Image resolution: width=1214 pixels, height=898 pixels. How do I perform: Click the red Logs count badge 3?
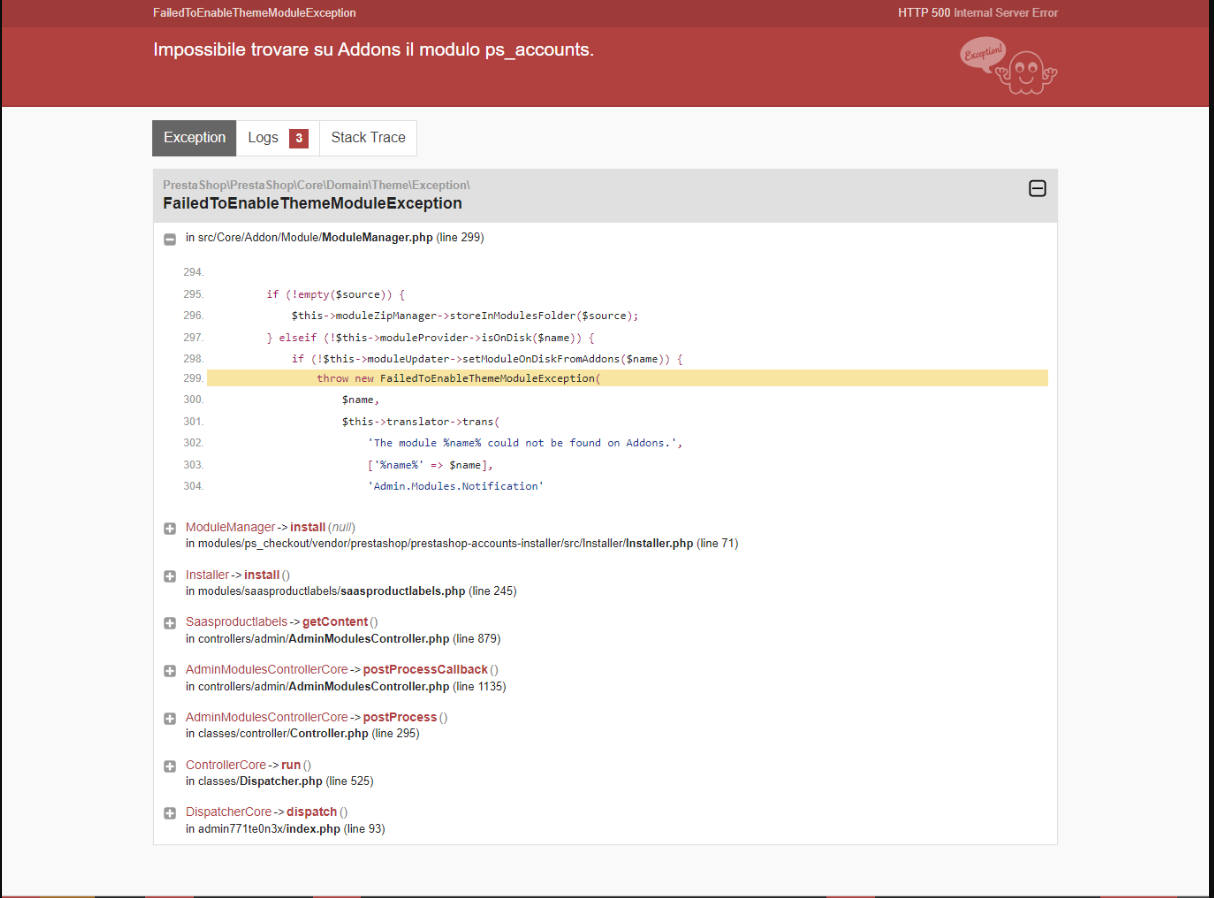(x=298, y=138)
